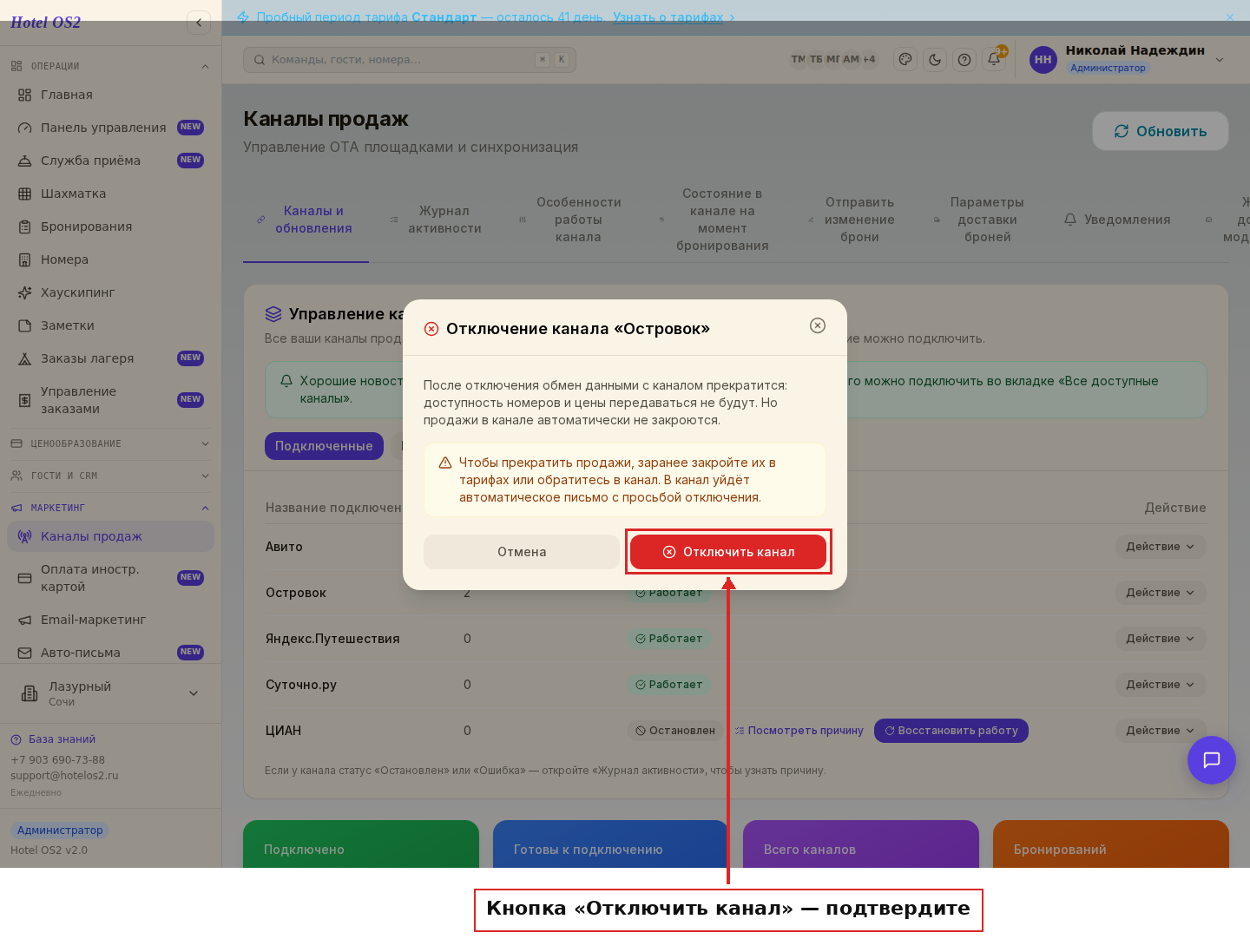Close the Островок disconnect dialog
The image size is (1250, 952).
tap(818, 325)
